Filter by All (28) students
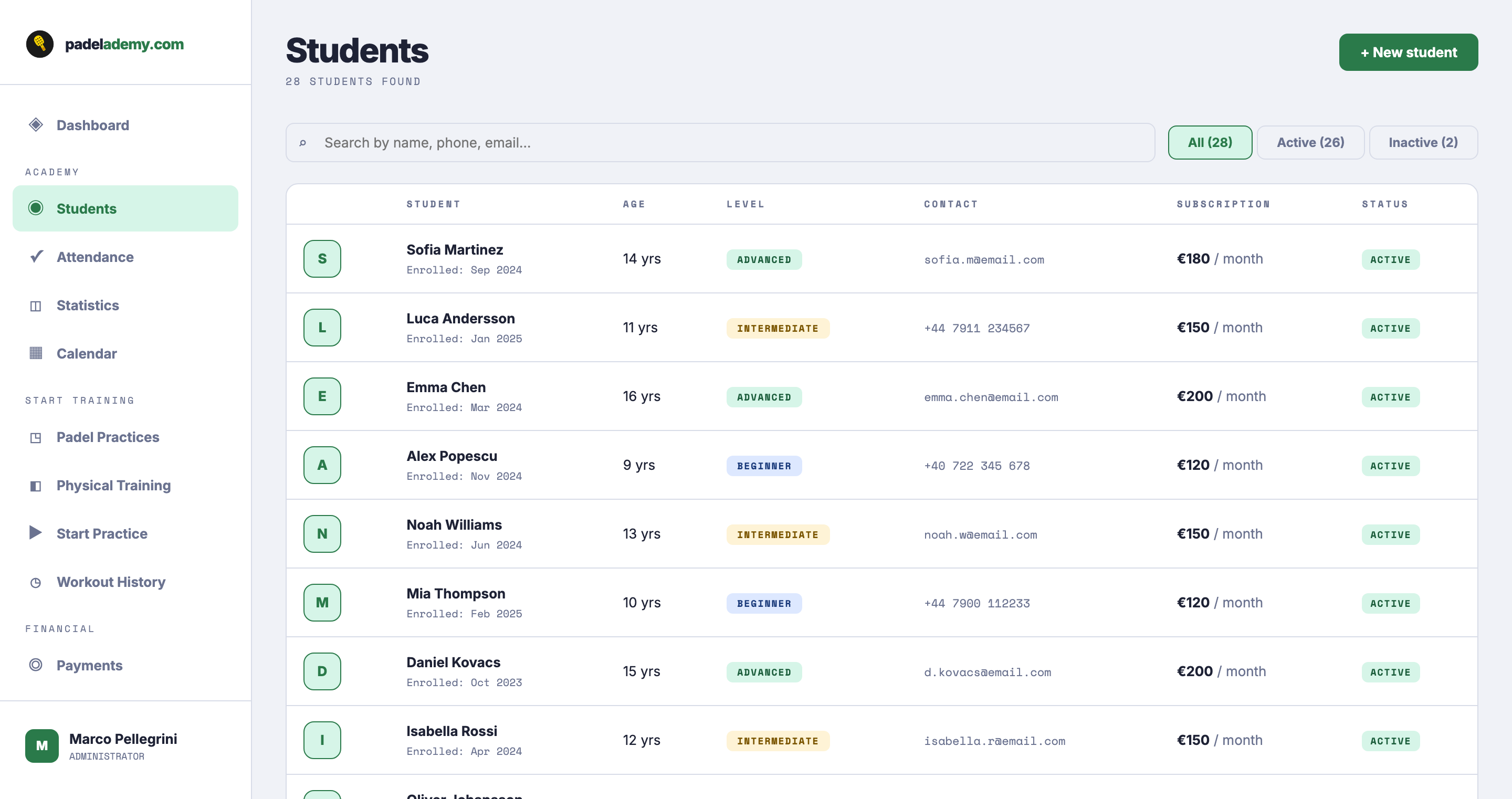Screen dimensions: 1512x799 tap(1209, 143)
